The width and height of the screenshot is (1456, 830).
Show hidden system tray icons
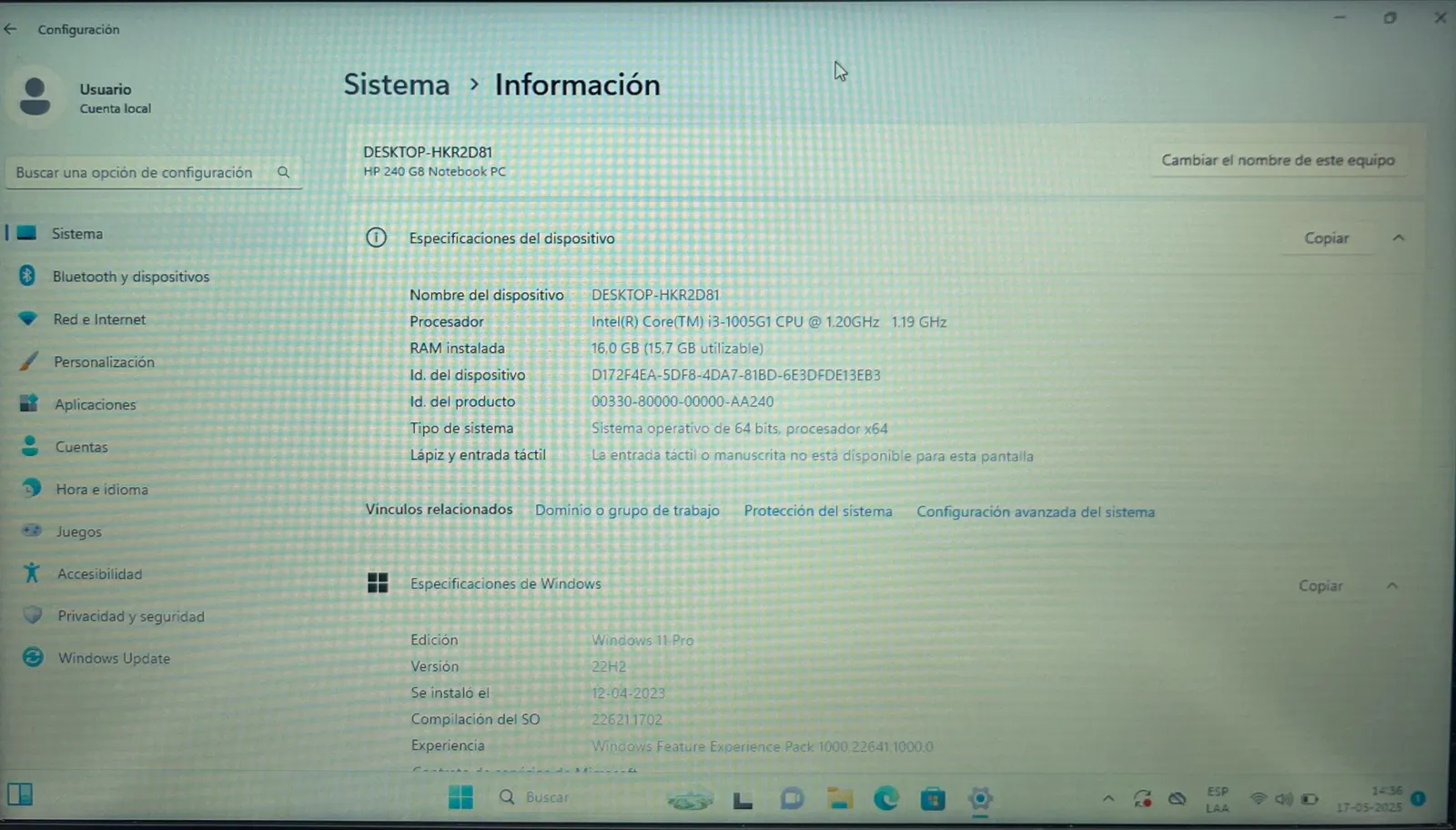(x=1107, y=799)
